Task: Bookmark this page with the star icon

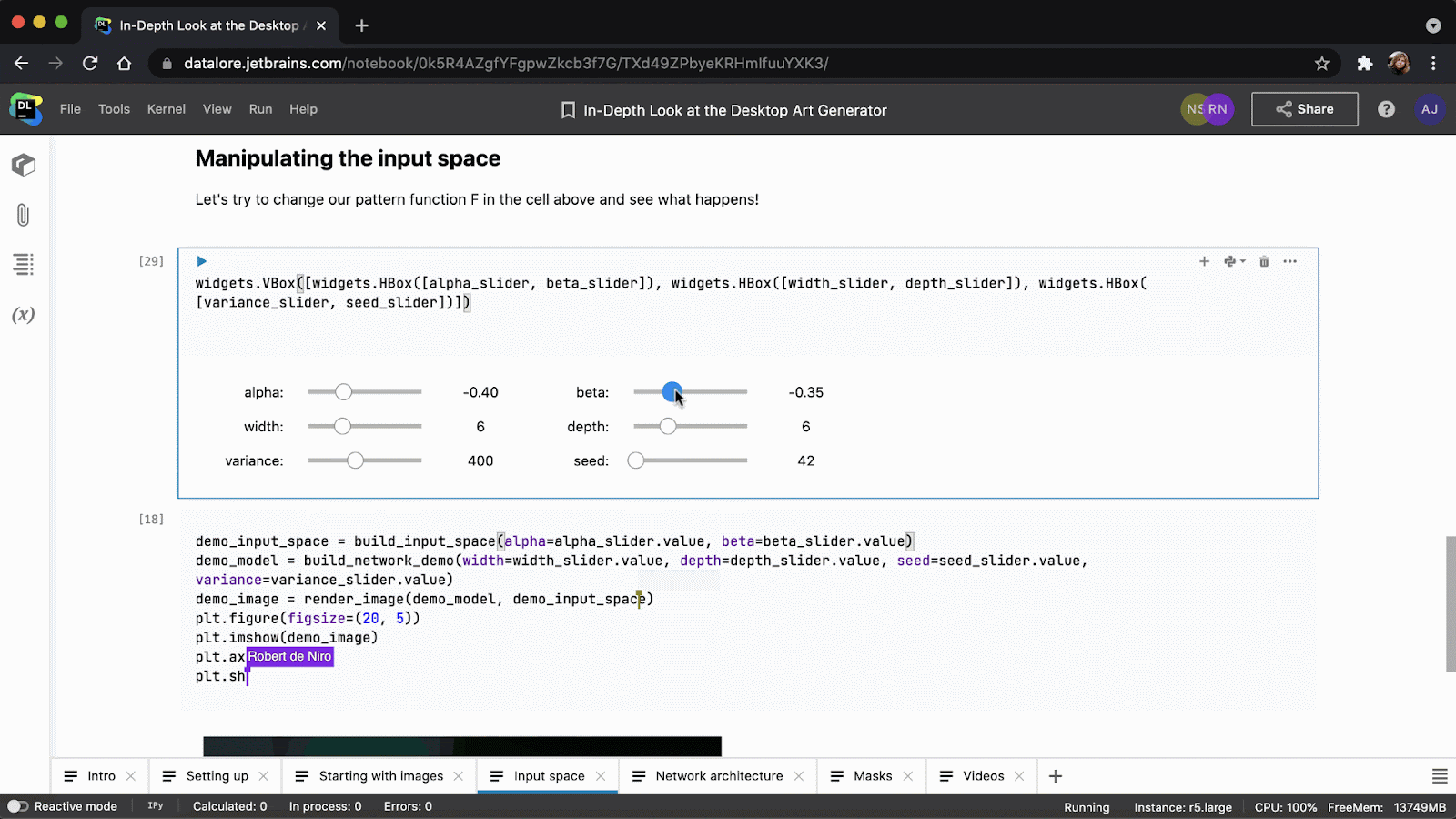Action: [1322, 64]
